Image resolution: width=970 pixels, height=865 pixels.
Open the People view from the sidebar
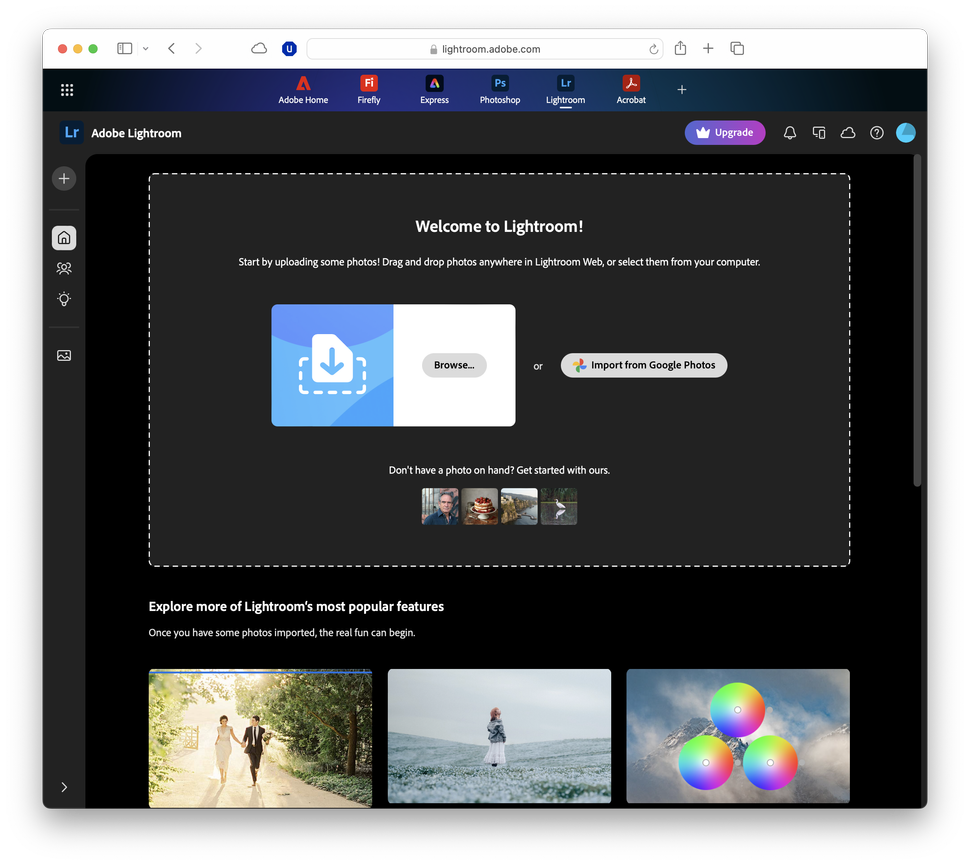point(63,268)
